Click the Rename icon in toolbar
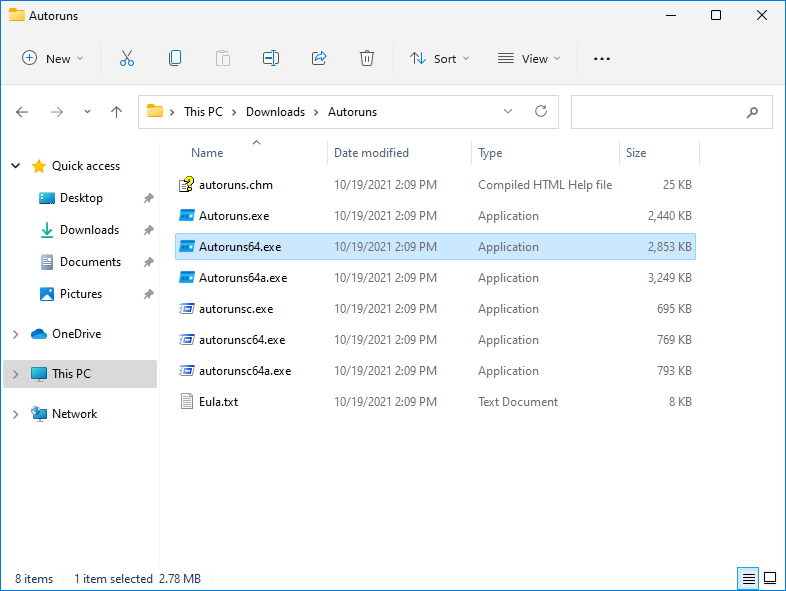 click(x=271, y=58)
